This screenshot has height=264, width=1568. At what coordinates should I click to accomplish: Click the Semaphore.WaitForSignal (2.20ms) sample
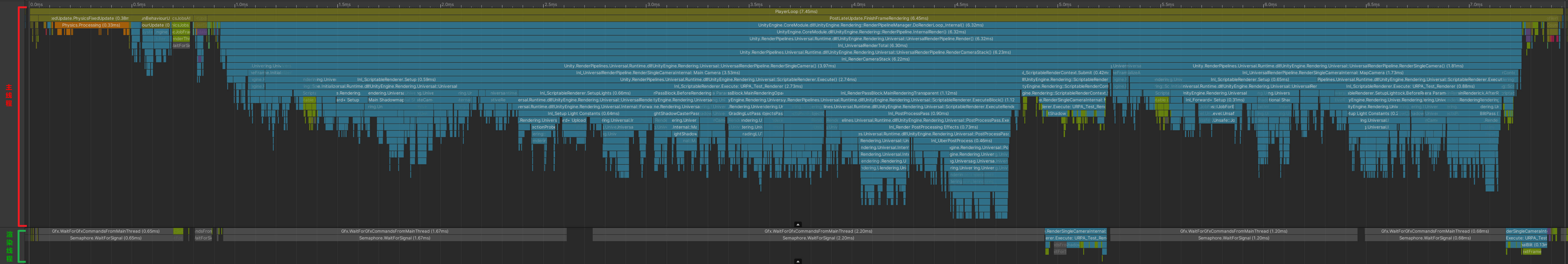(818, 239)
